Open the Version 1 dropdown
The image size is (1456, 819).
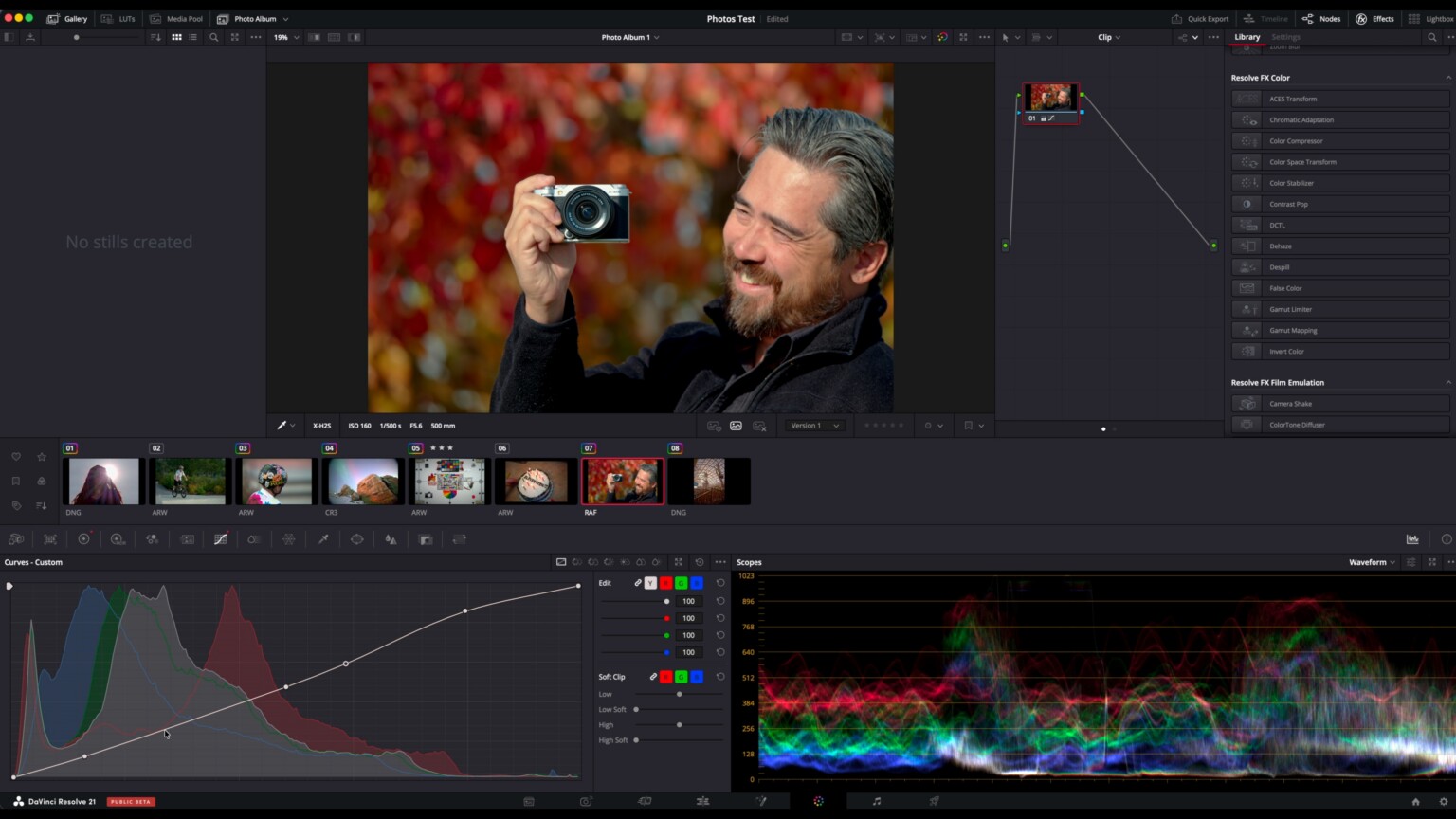[x=815, y=426]
